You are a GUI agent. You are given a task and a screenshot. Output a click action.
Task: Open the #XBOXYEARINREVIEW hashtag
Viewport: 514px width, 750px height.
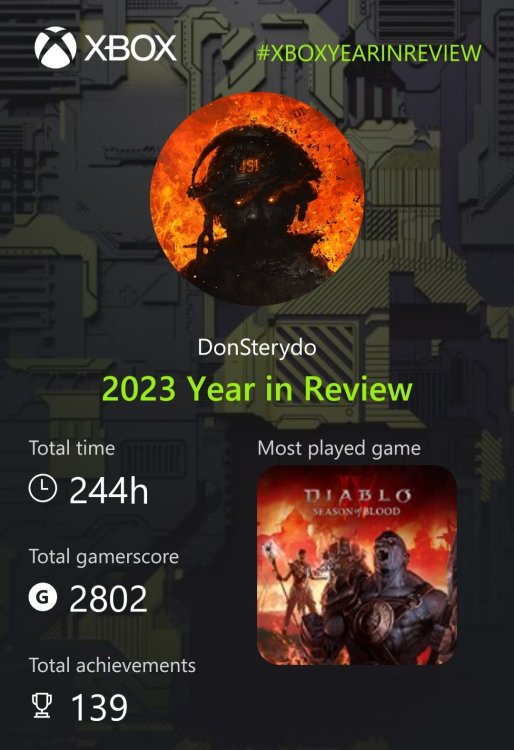pyautogui.click(x=369, y=53)
